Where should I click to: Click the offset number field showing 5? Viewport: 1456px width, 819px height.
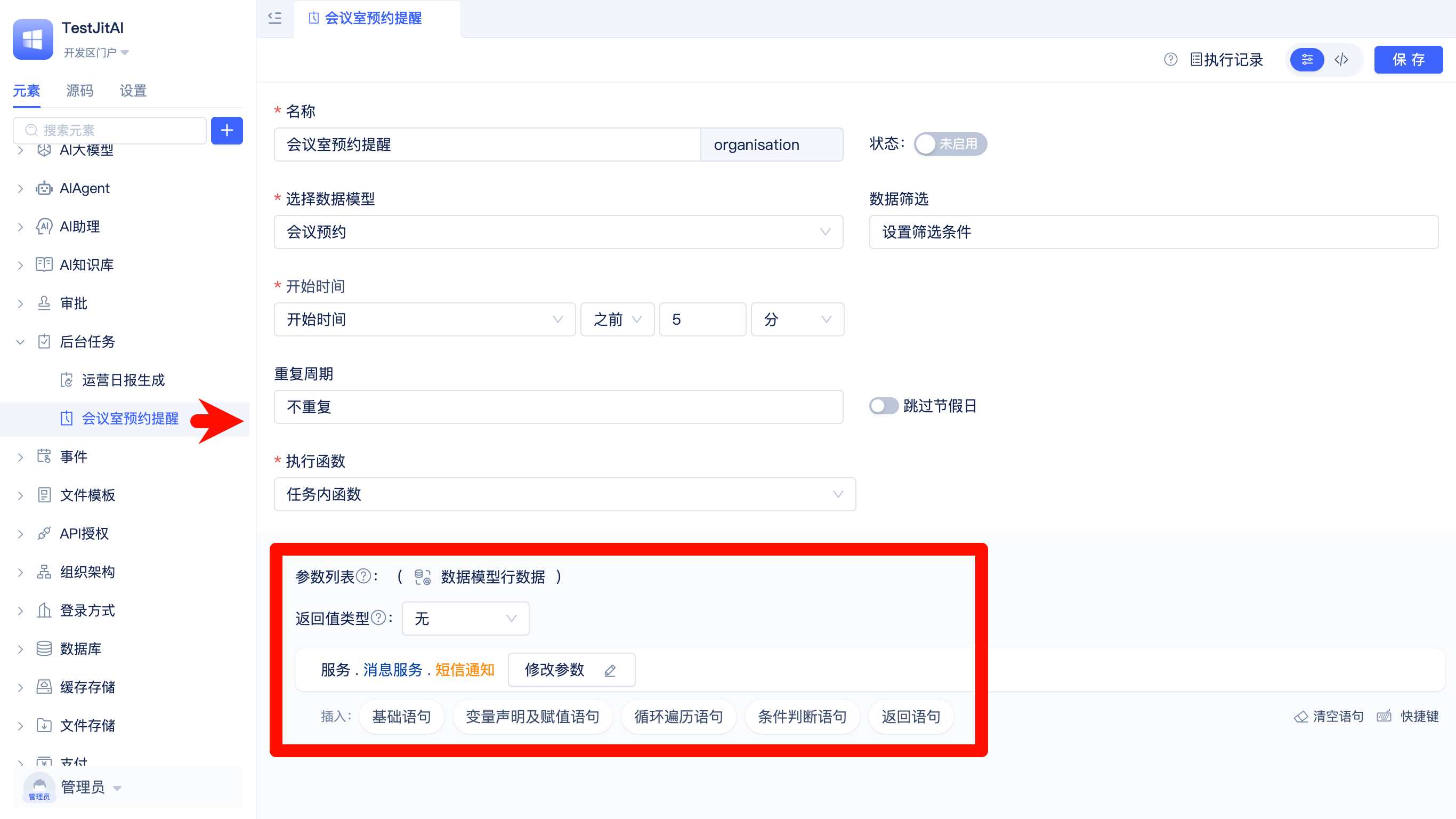pos(702,319)
